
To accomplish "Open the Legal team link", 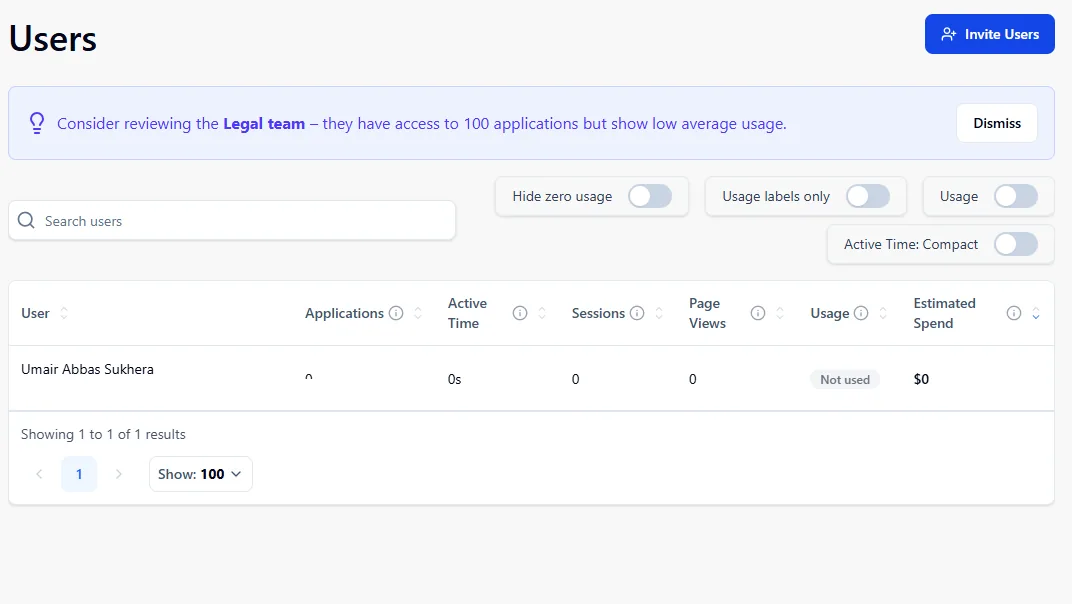I will pos(264,124).
